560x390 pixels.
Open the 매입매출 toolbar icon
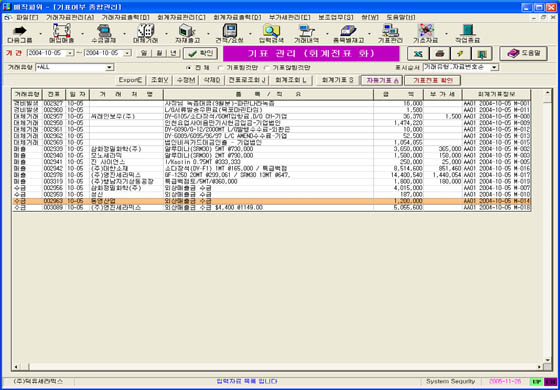(x=61, y=34)
